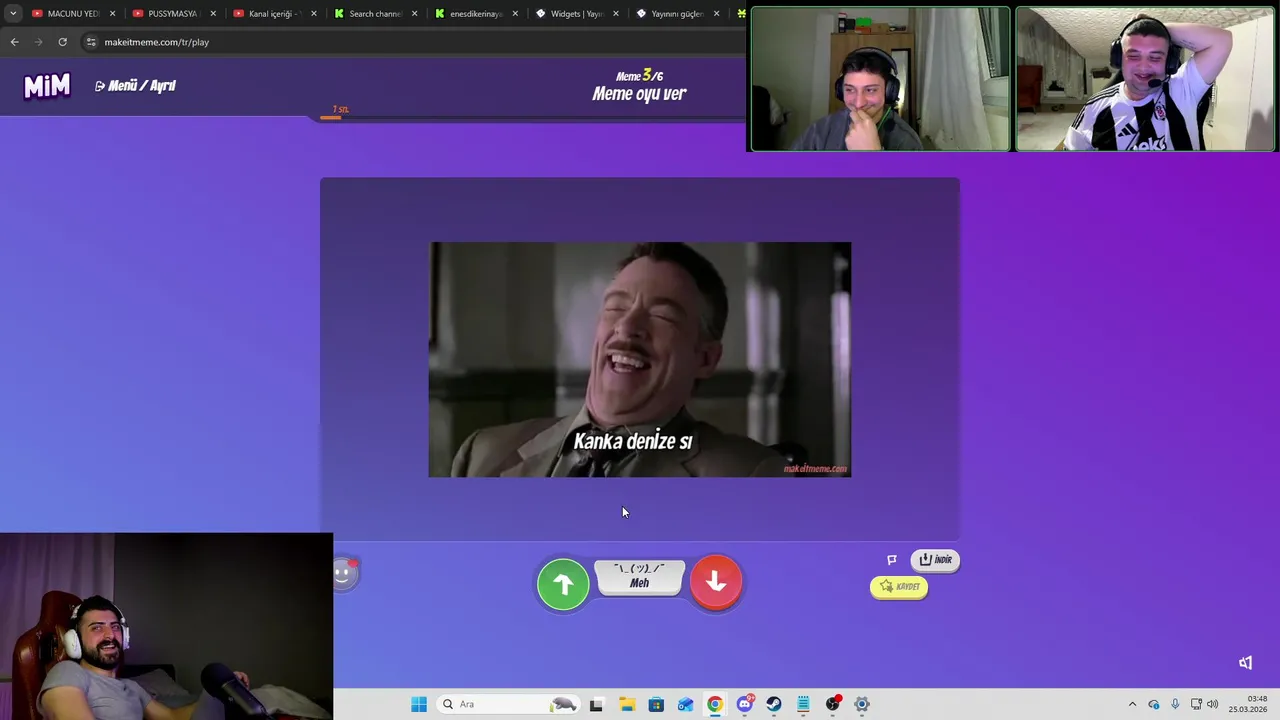
Task: Click the microphone tray icon
Action: pos(1175,704)
